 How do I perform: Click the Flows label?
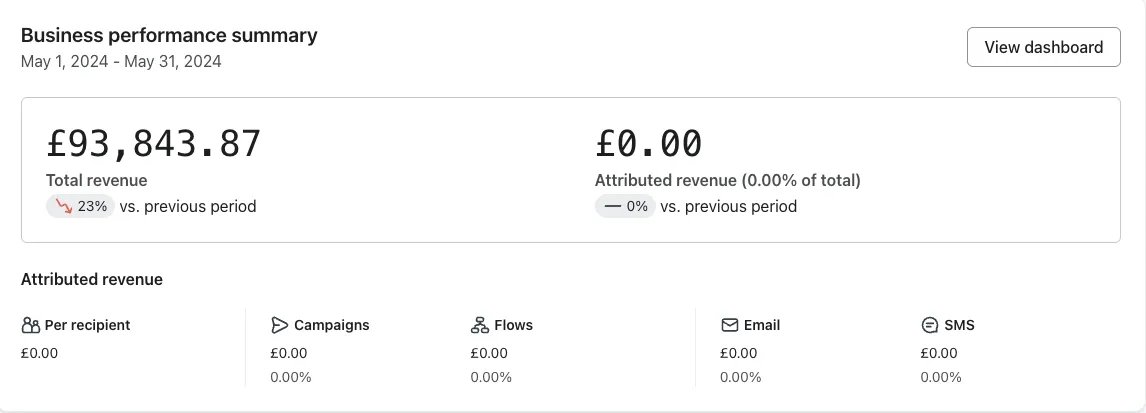pyautogui.click(x=513, y=325)
